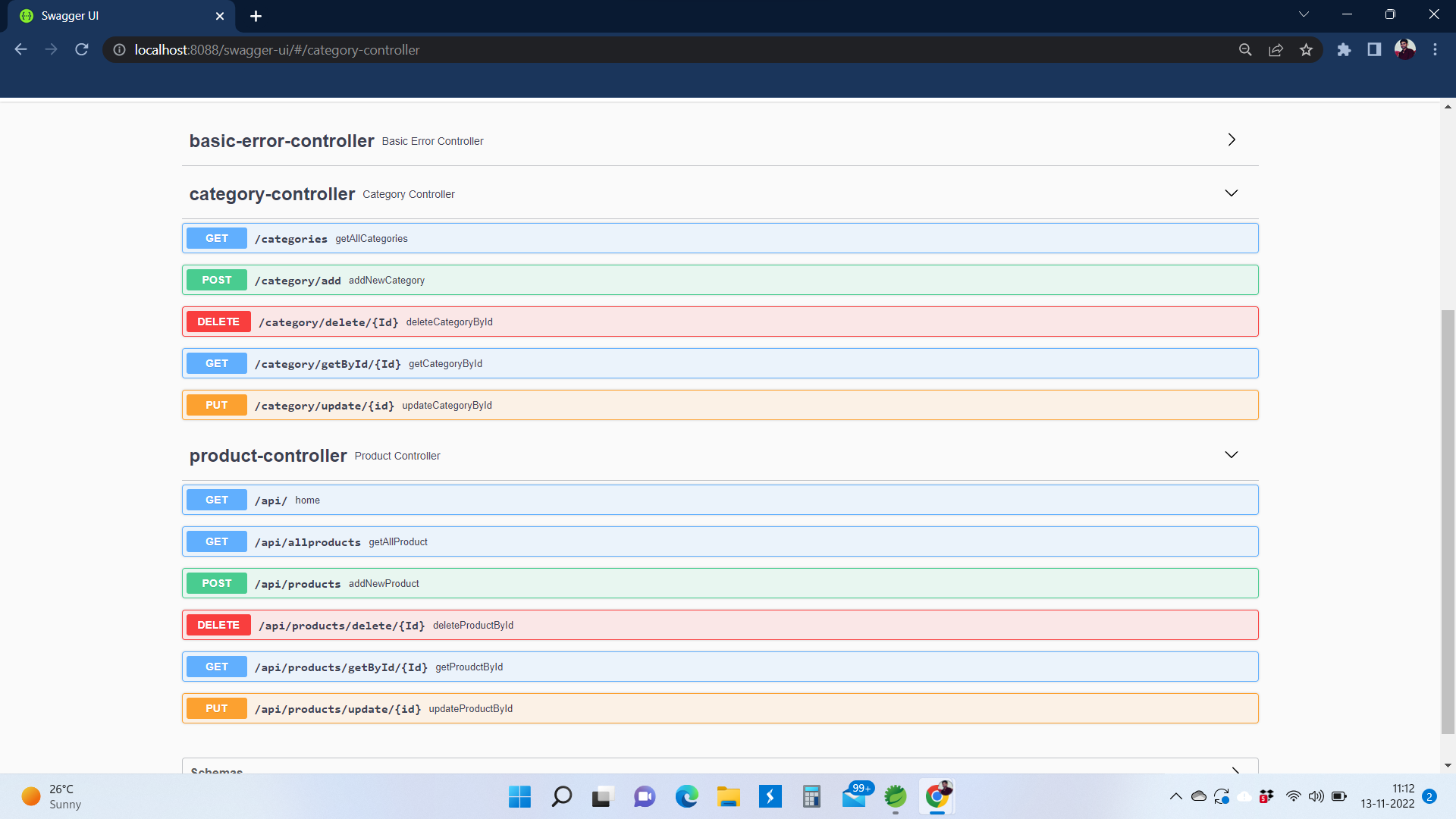Expand the basic-error-controller section
The image size is (1456, 819).
(x=1231, y=140)
